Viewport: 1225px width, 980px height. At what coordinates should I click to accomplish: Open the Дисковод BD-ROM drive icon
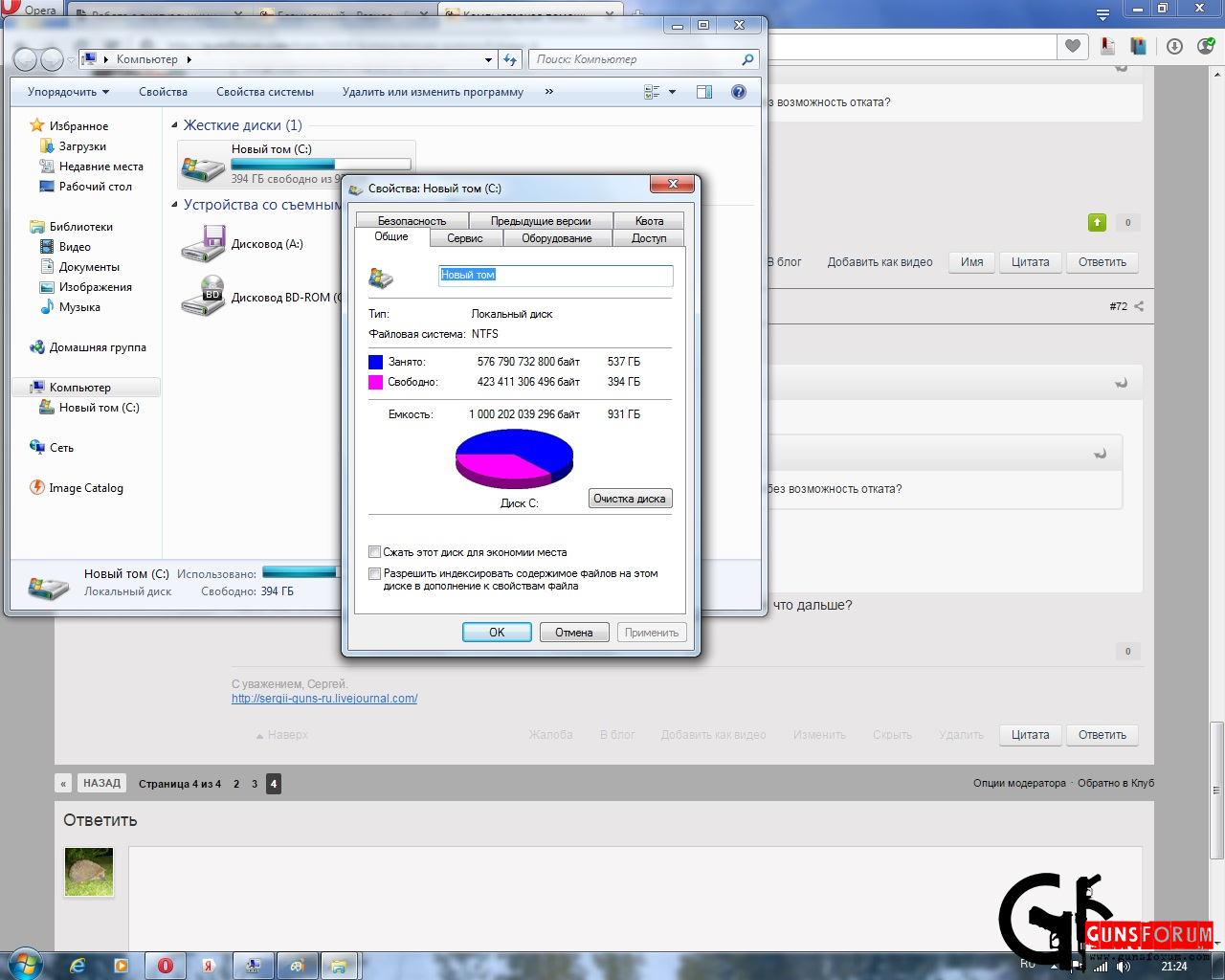203,297
